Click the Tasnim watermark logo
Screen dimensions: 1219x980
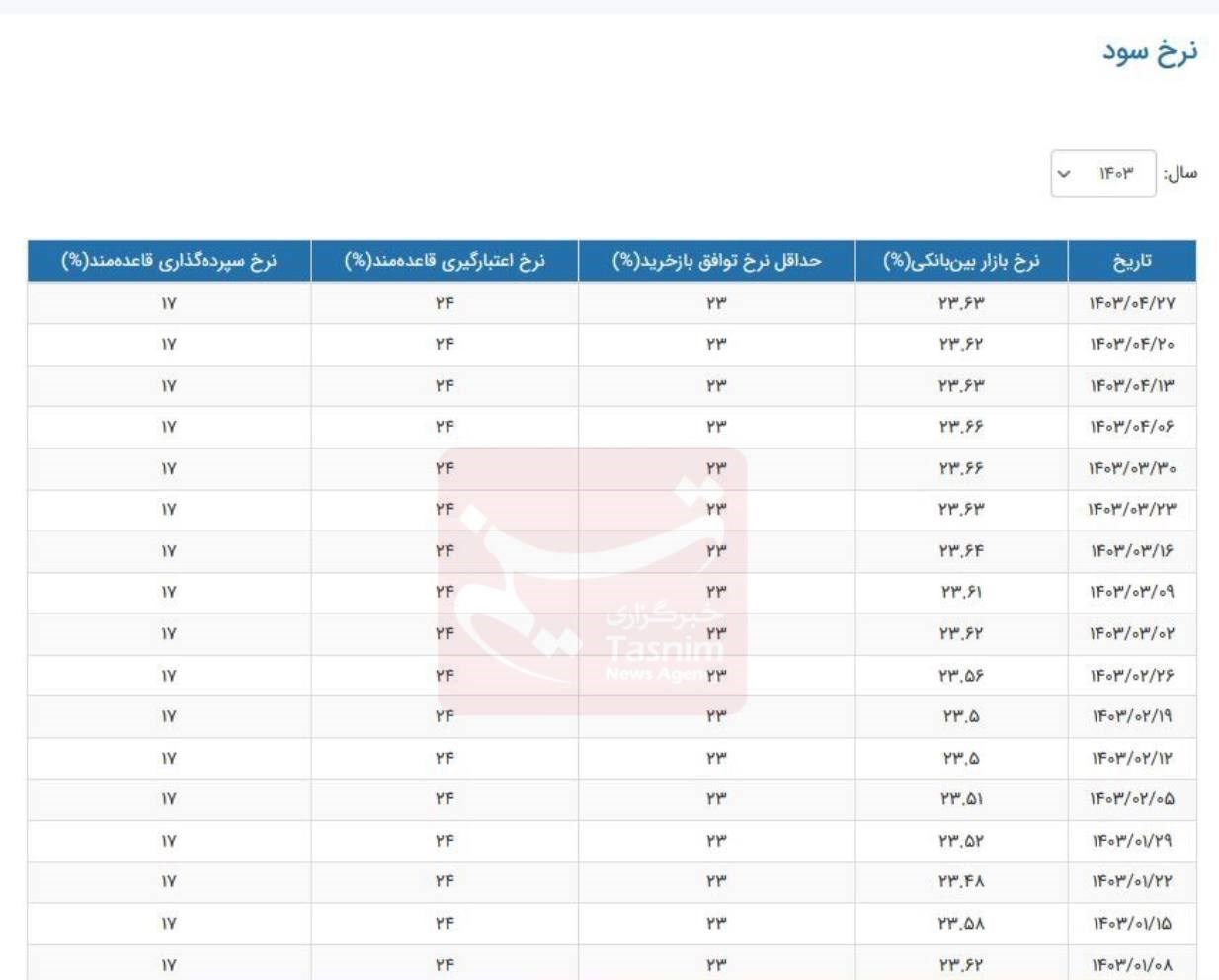tap(593, 583)
